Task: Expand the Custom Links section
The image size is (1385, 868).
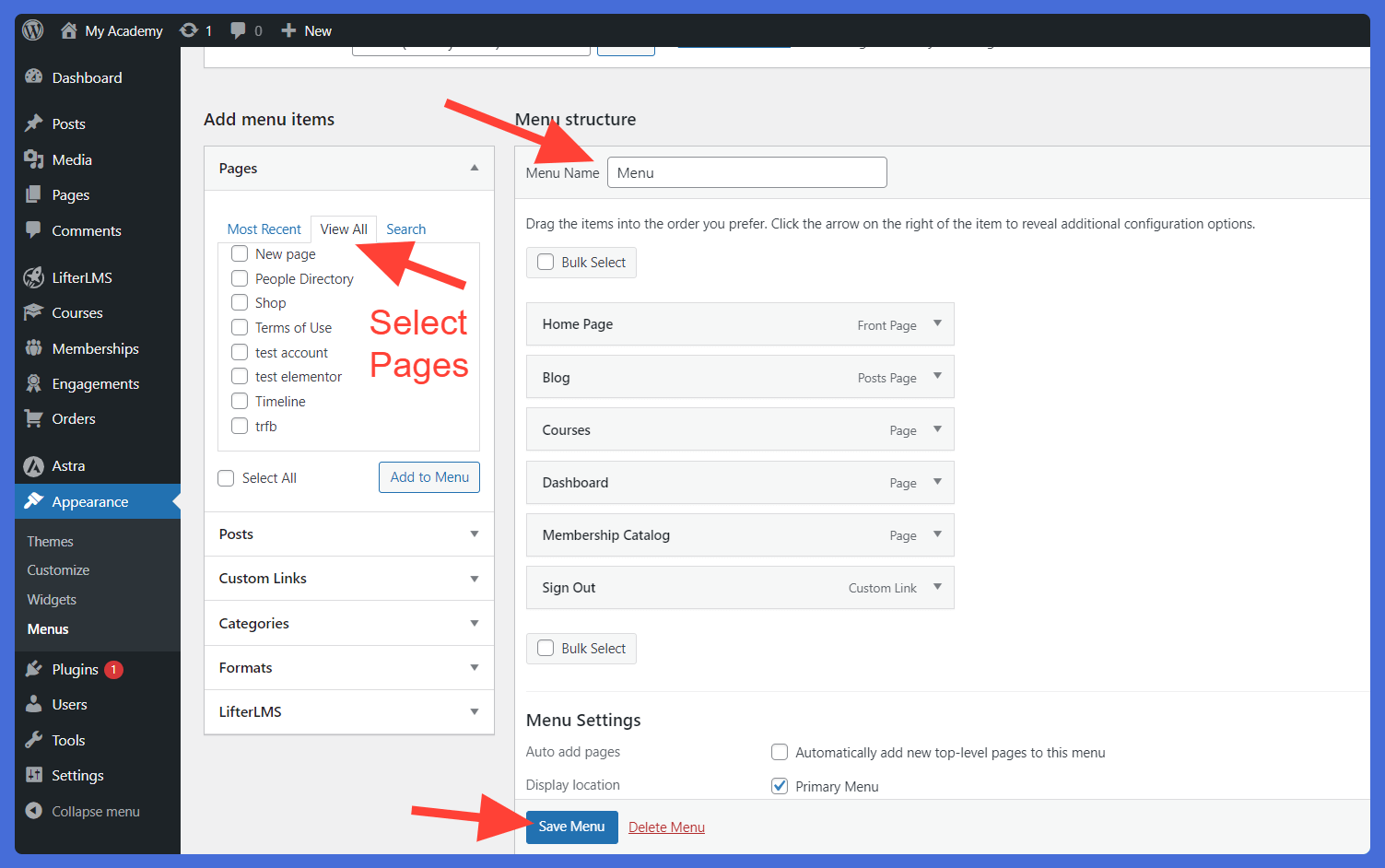Action: pyautogui.click(x=475, y=578)
